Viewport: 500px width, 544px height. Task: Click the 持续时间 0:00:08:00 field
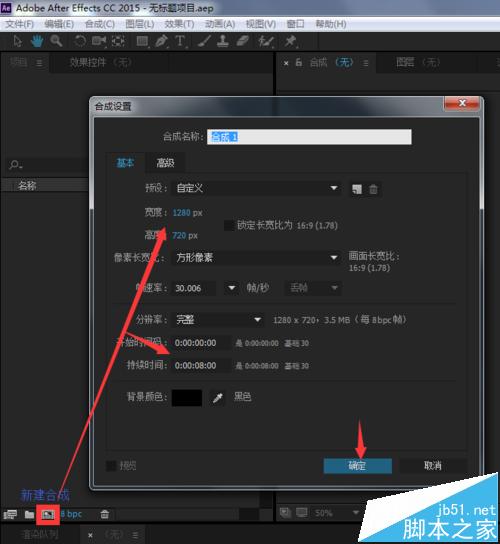click(x=201, y=365)
